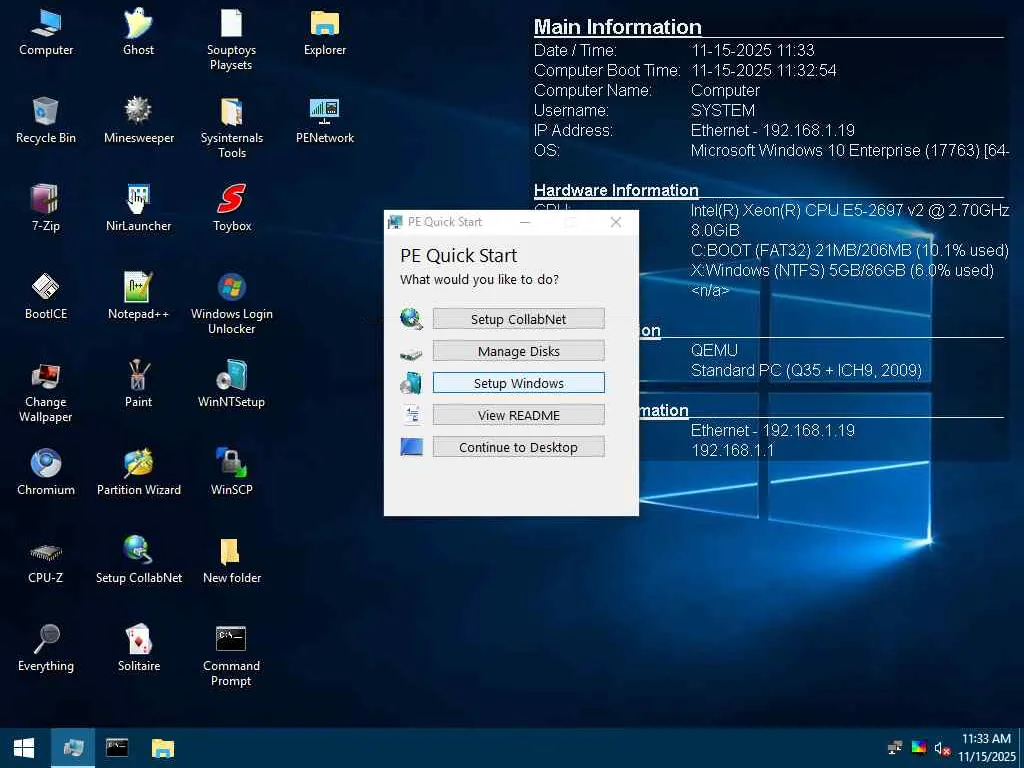Screen dimensions: 1024x768
Task: Click the document icon beside View README
Action: tap(412, 415)
